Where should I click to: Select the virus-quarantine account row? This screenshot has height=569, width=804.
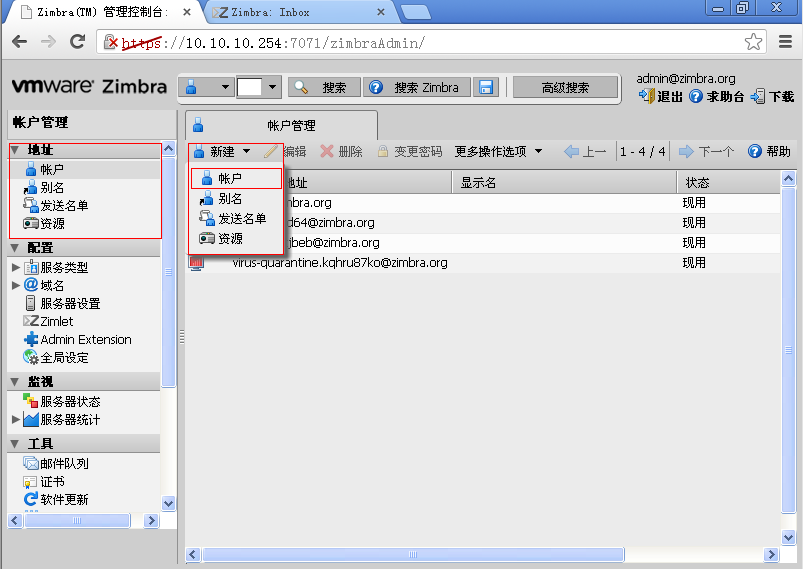[x=483, y=262]
